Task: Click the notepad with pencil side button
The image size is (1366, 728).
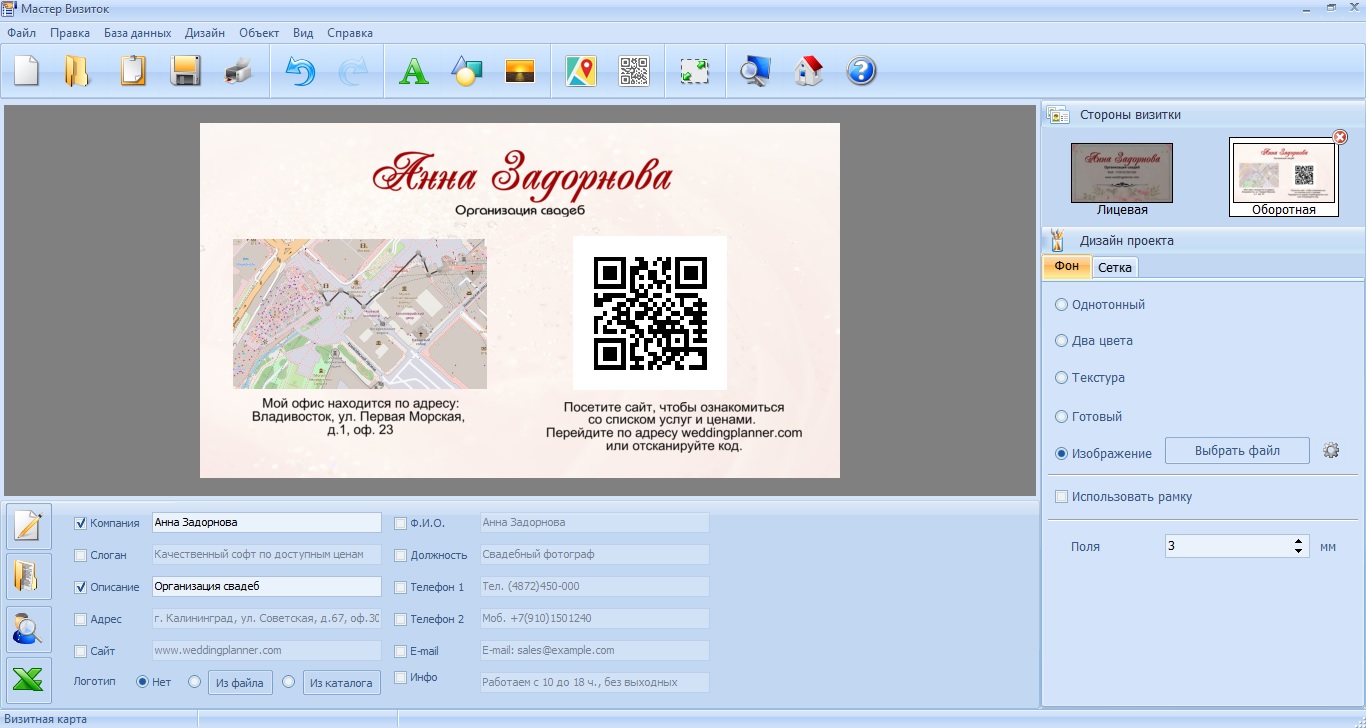Action: (29, 525)
